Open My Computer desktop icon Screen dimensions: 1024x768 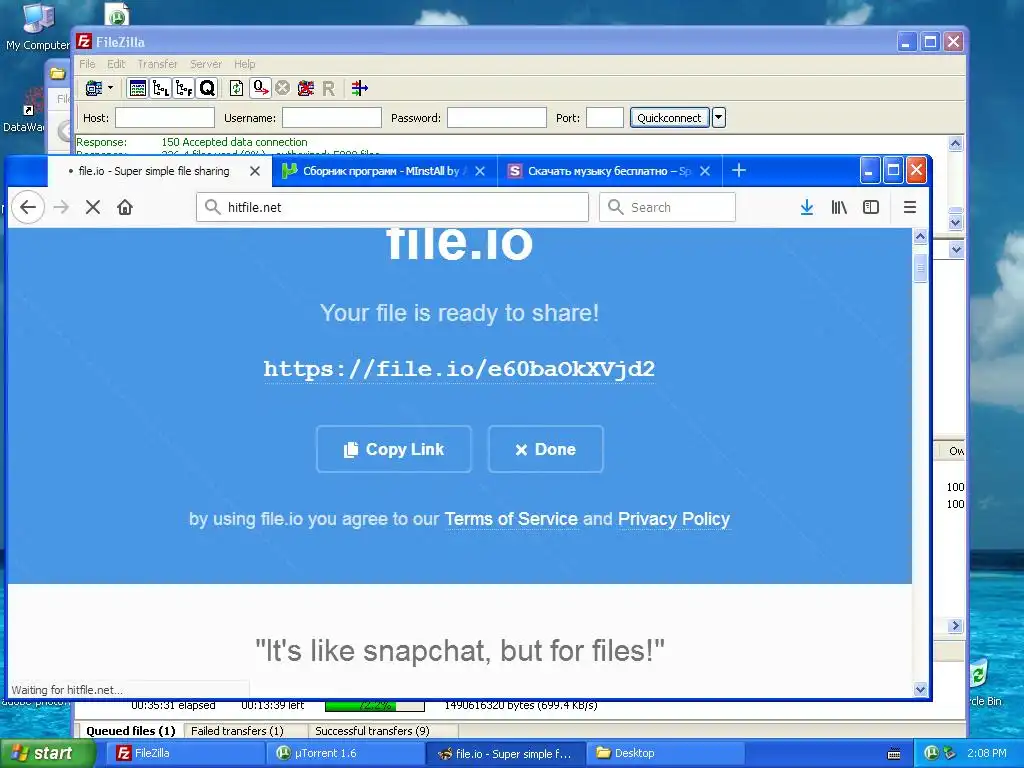click(x=37, y=26)
